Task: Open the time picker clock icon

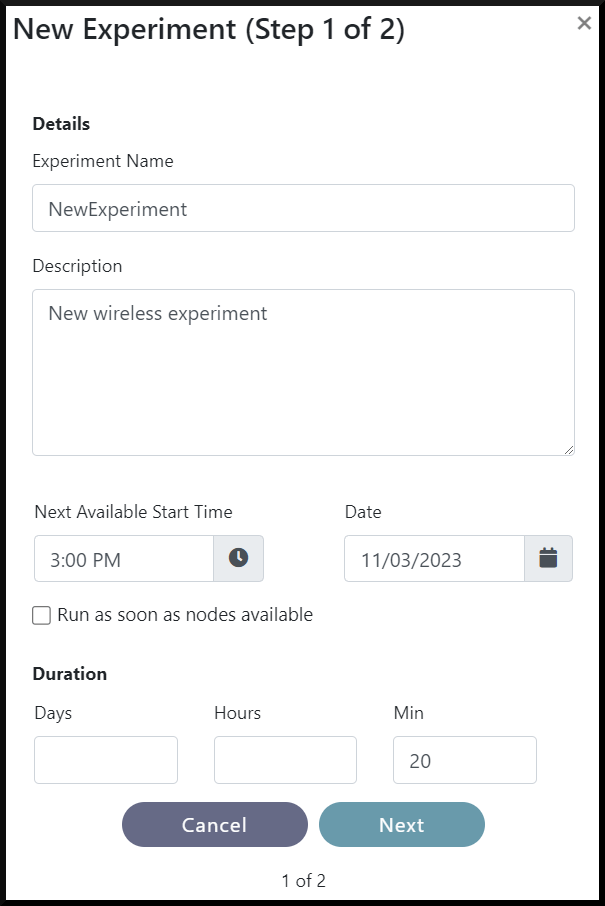Action: (x=238, y=558)
